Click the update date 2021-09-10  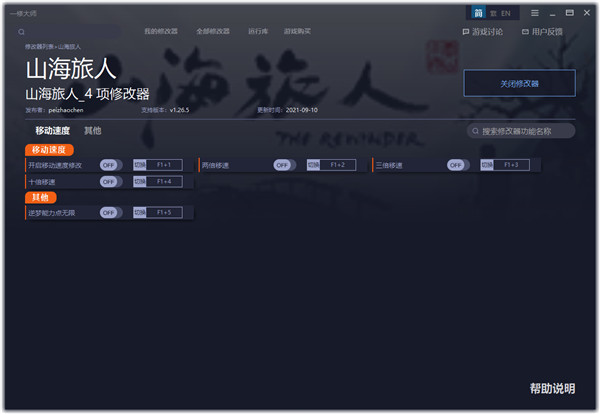[302, 110]
